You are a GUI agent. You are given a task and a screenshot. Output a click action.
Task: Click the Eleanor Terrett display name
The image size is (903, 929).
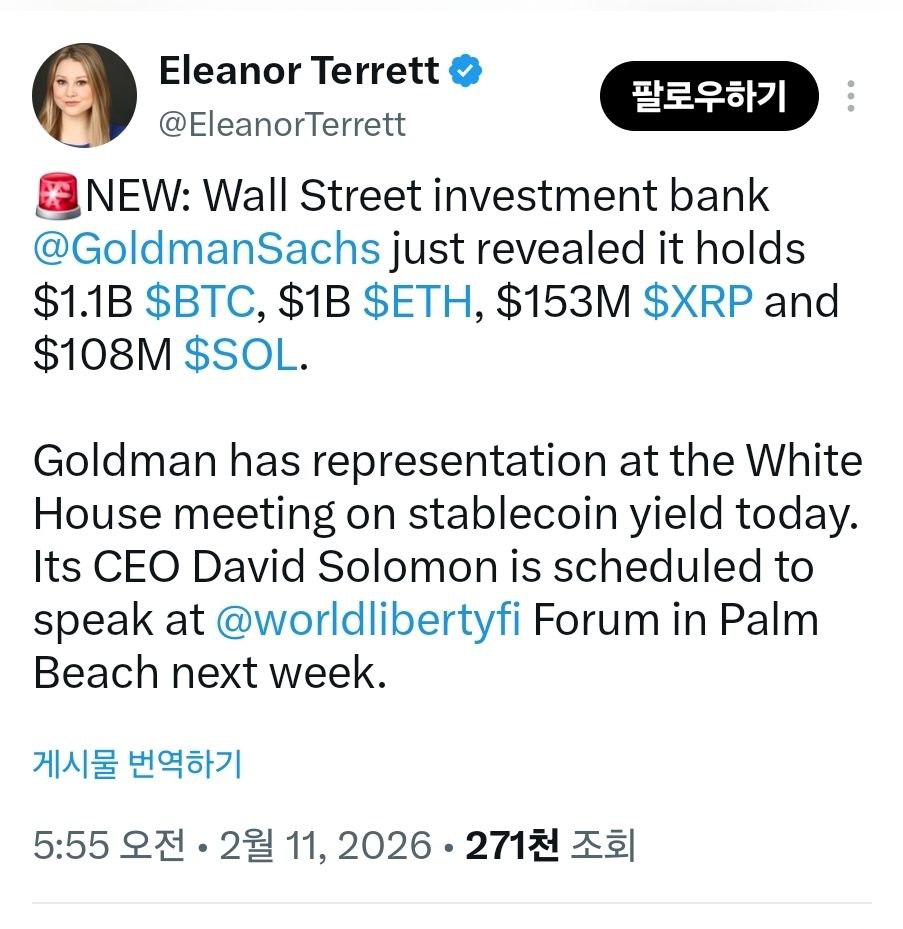pyautogui.click(x=299, y=72)
